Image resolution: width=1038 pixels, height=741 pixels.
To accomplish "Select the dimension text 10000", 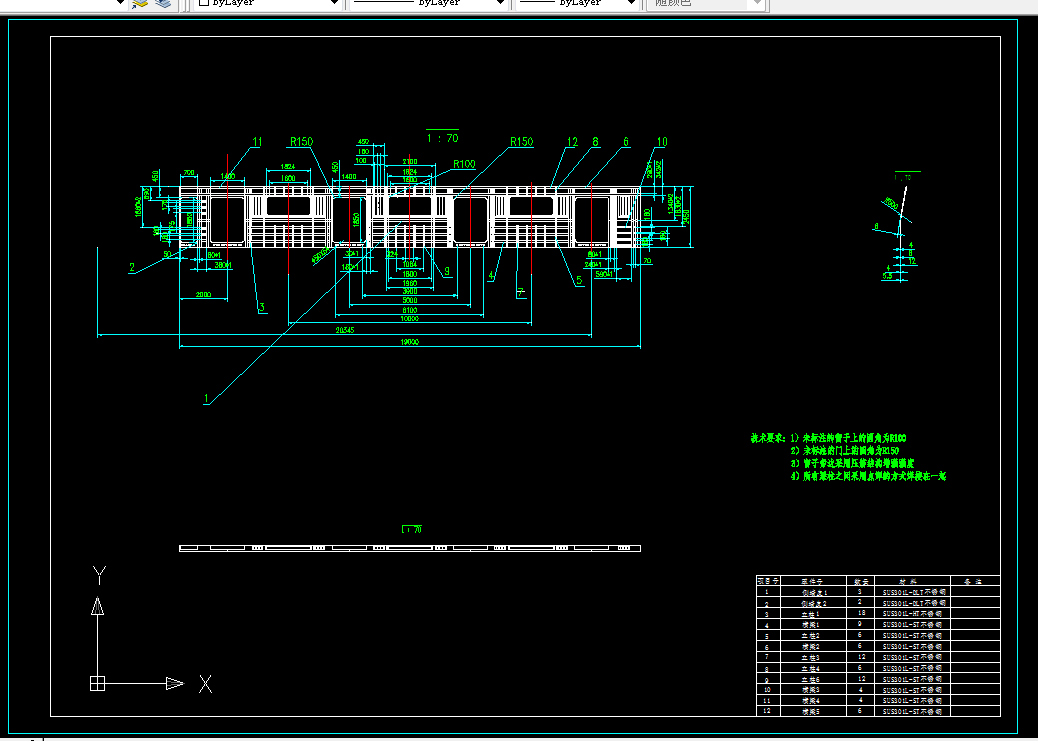I will pyautogui.click(x=410, y=319).
